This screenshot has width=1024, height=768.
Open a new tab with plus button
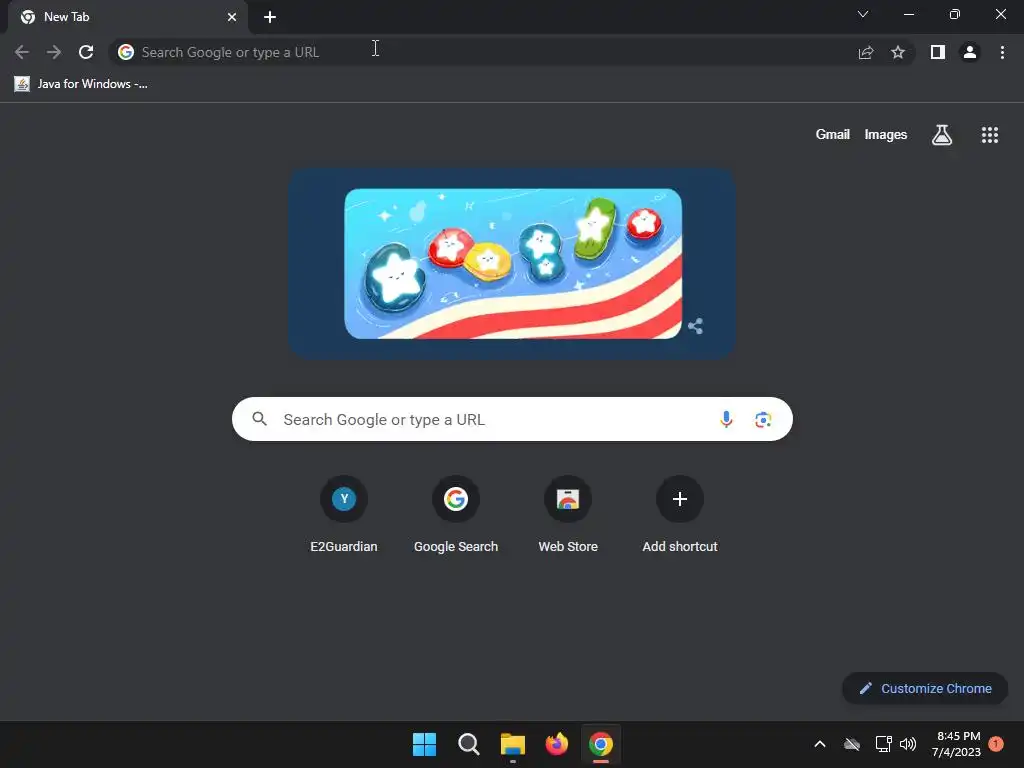coord(270,17)
